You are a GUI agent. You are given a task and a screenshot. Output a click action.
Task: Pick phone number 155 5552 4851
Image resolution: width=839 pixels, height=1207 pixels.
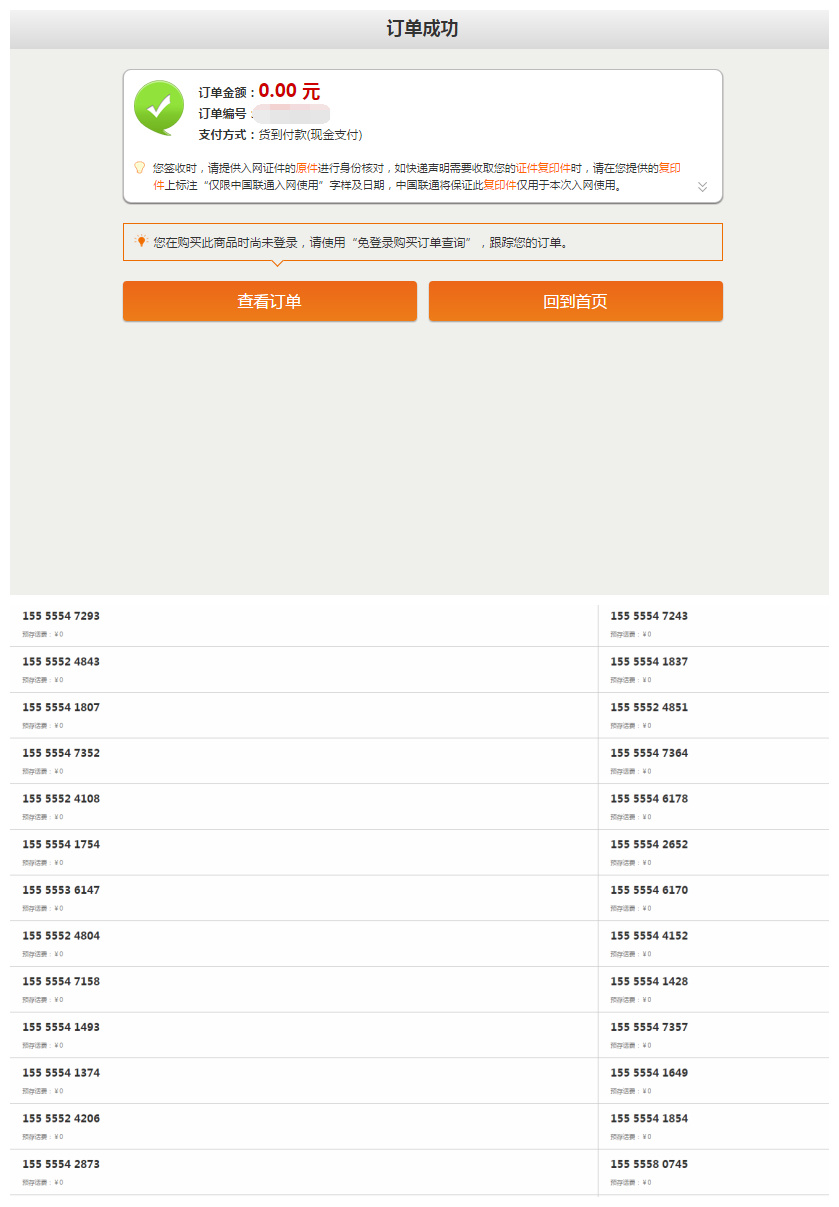(x=649, y=708)
